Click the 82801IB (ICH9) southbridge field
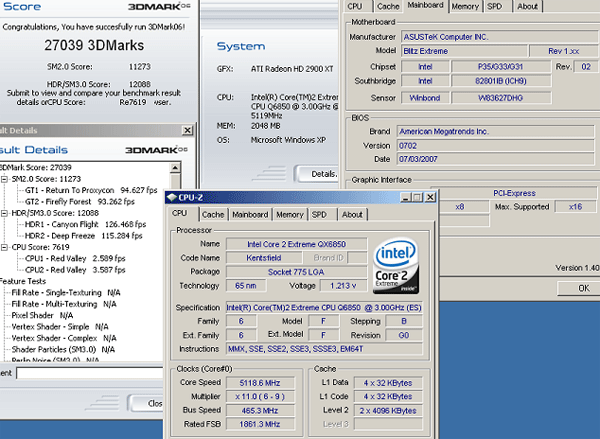The width and height of the screenshot is (600, 439). click(x=501, y=81)
